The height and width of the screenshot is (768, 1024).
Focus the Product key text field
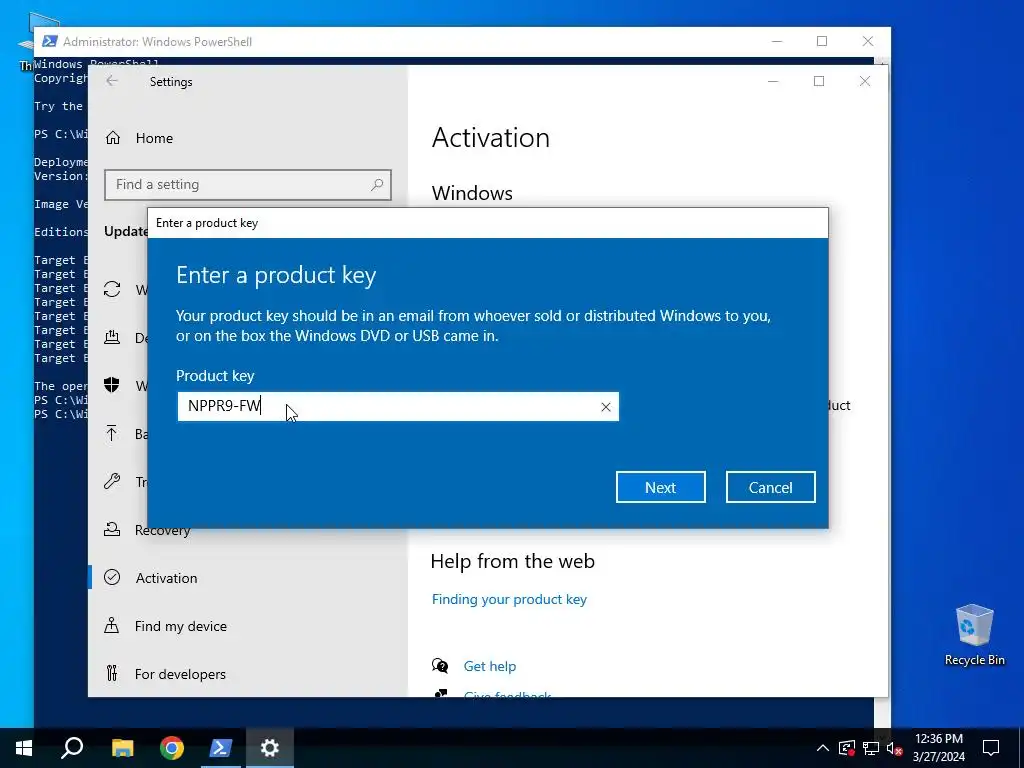(398, 406)
